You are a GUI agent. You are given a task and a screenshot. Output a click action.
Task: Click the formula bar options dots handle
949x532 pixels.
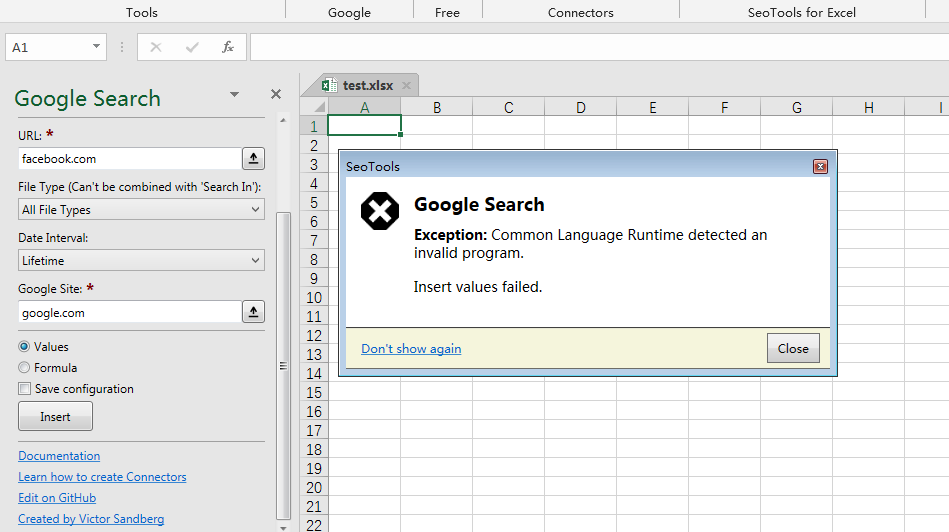[x=122, y=47]
